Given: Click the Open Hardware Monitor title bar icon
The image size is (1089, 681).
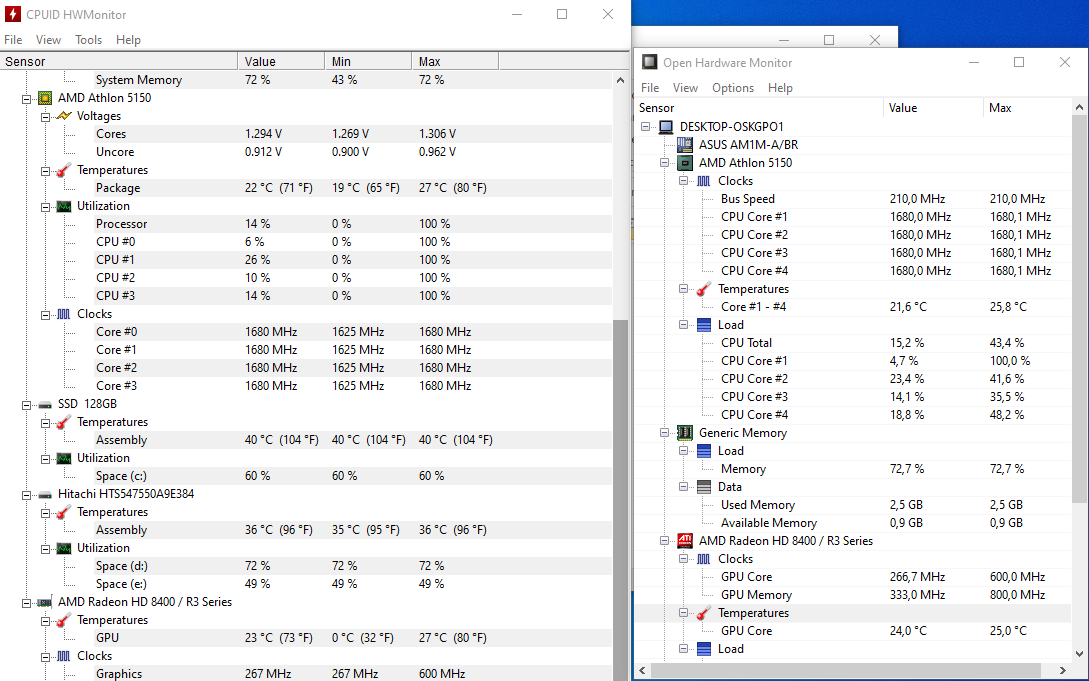Looking at the screenshot, I should (x=649, y=62).
